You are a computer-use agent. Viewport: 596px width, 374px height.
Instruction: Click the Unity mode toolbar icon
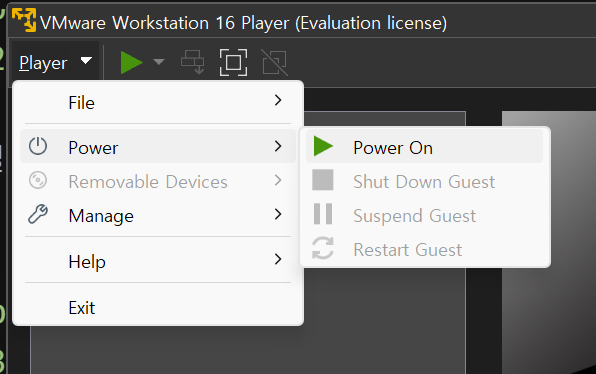point(274,62)
